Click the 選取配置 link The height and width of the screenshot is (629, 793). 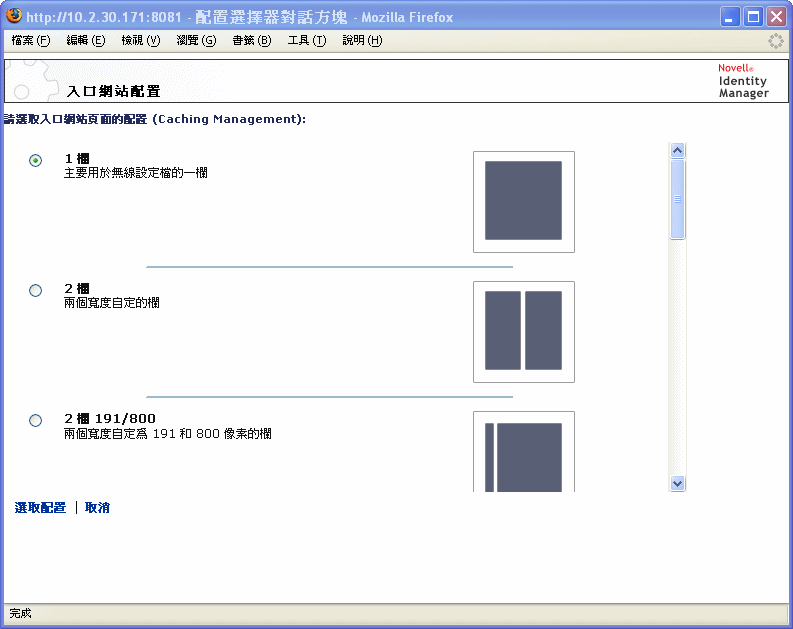40,508
